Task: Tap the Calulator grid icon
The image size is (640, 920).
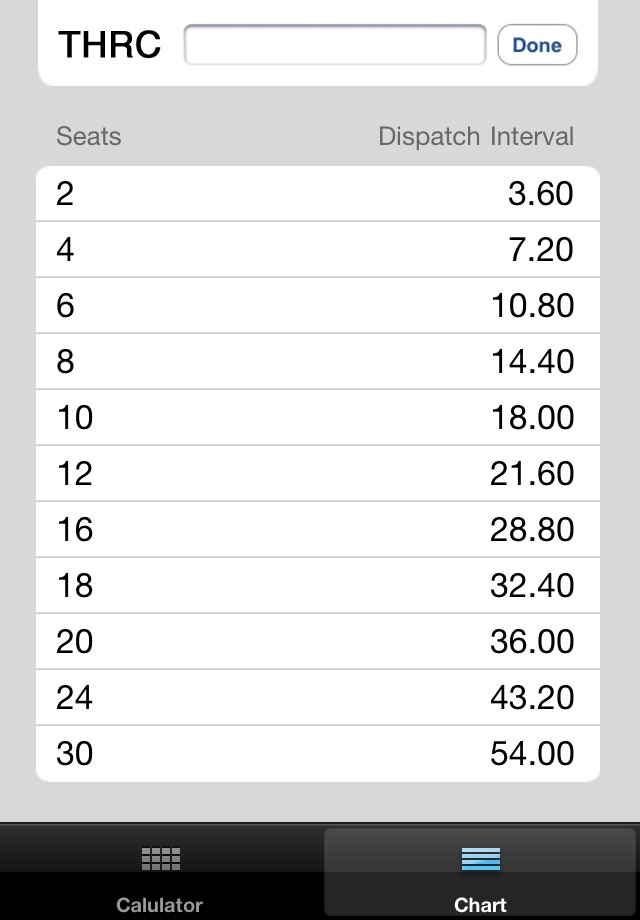Action: tap(160, 858)
